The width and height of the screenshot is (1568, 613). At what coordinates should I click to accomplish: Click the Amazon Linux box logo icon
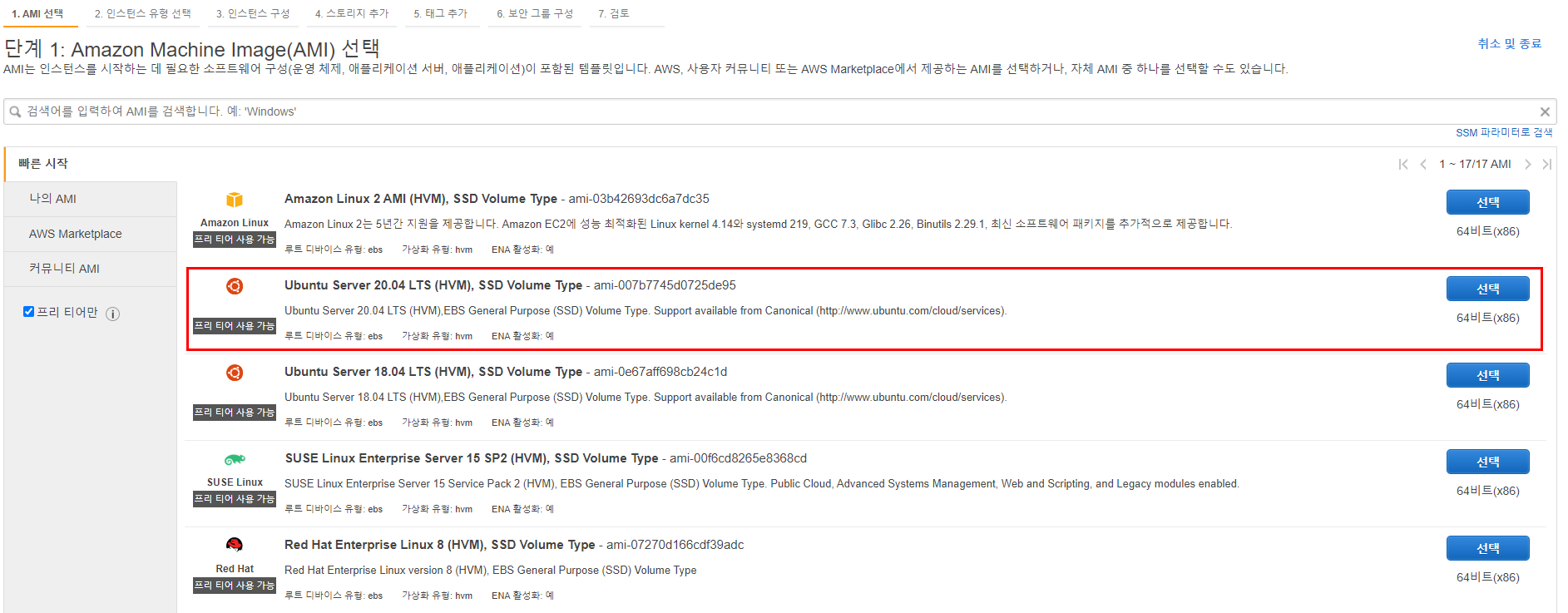click(x=235, y=200)
